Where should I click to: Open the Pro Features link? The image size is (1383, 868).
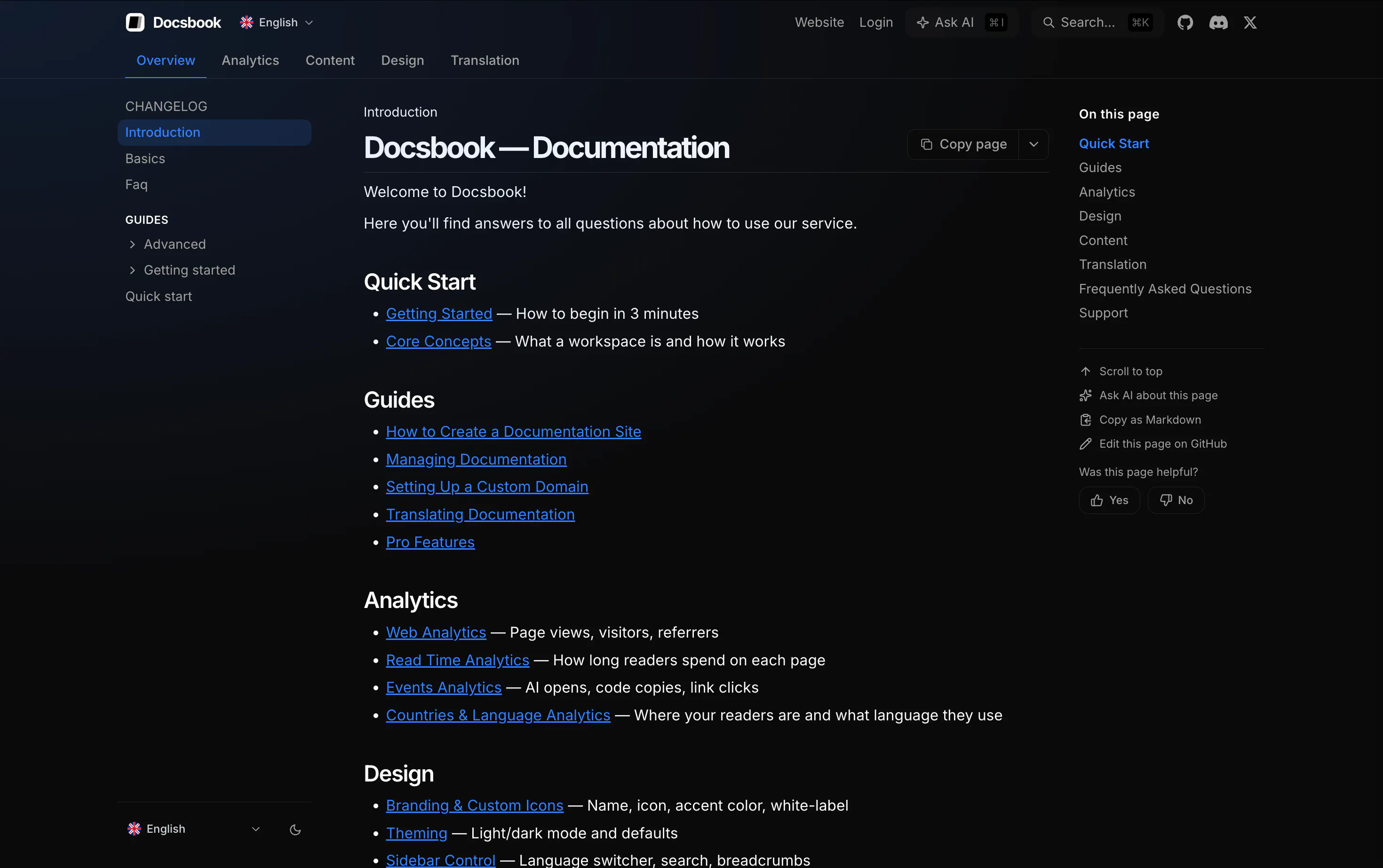tap(430, 542)
